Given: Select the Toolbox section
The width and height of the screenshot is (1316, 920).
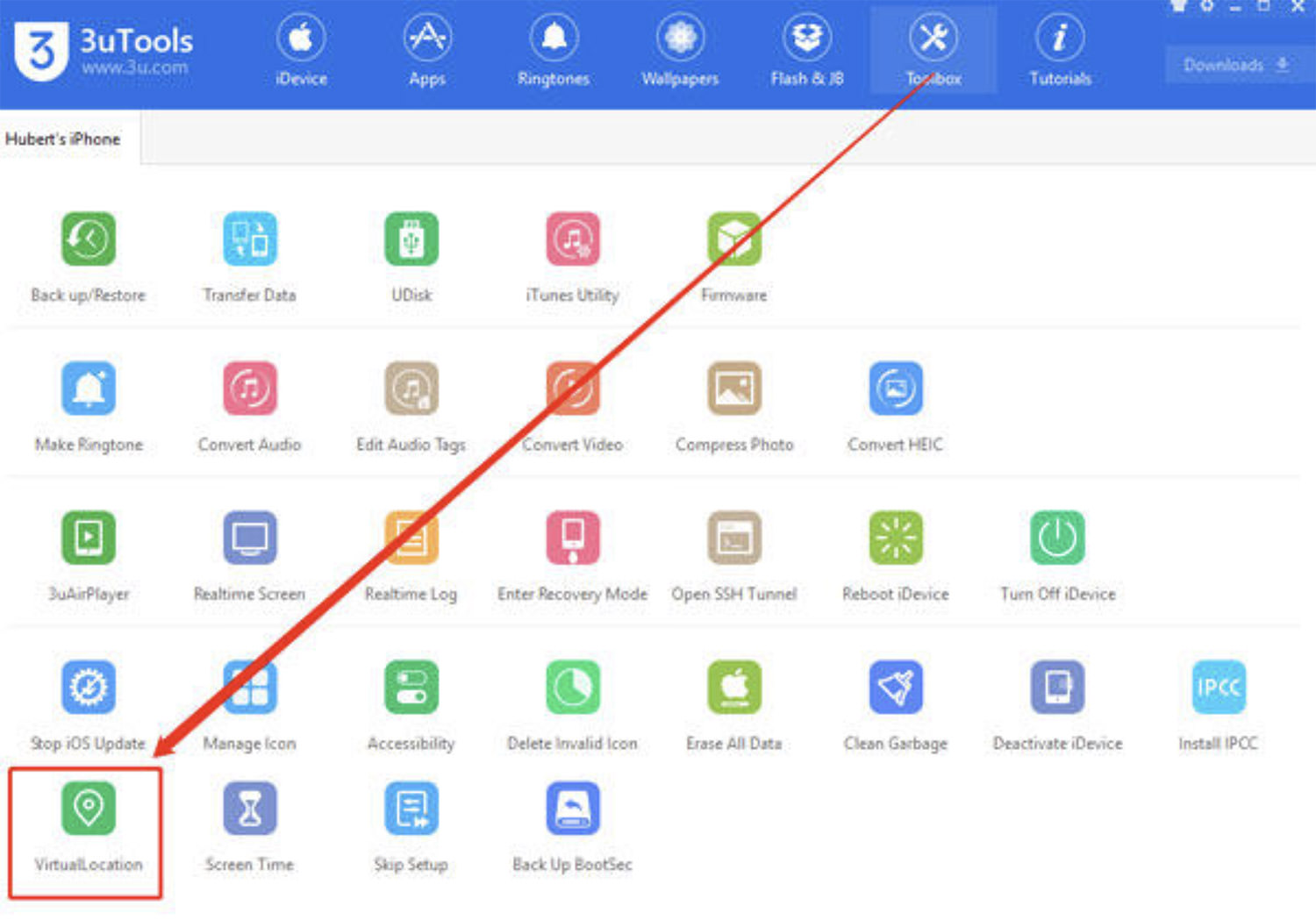Looking at the screenshot, I should tap(933, 51).
